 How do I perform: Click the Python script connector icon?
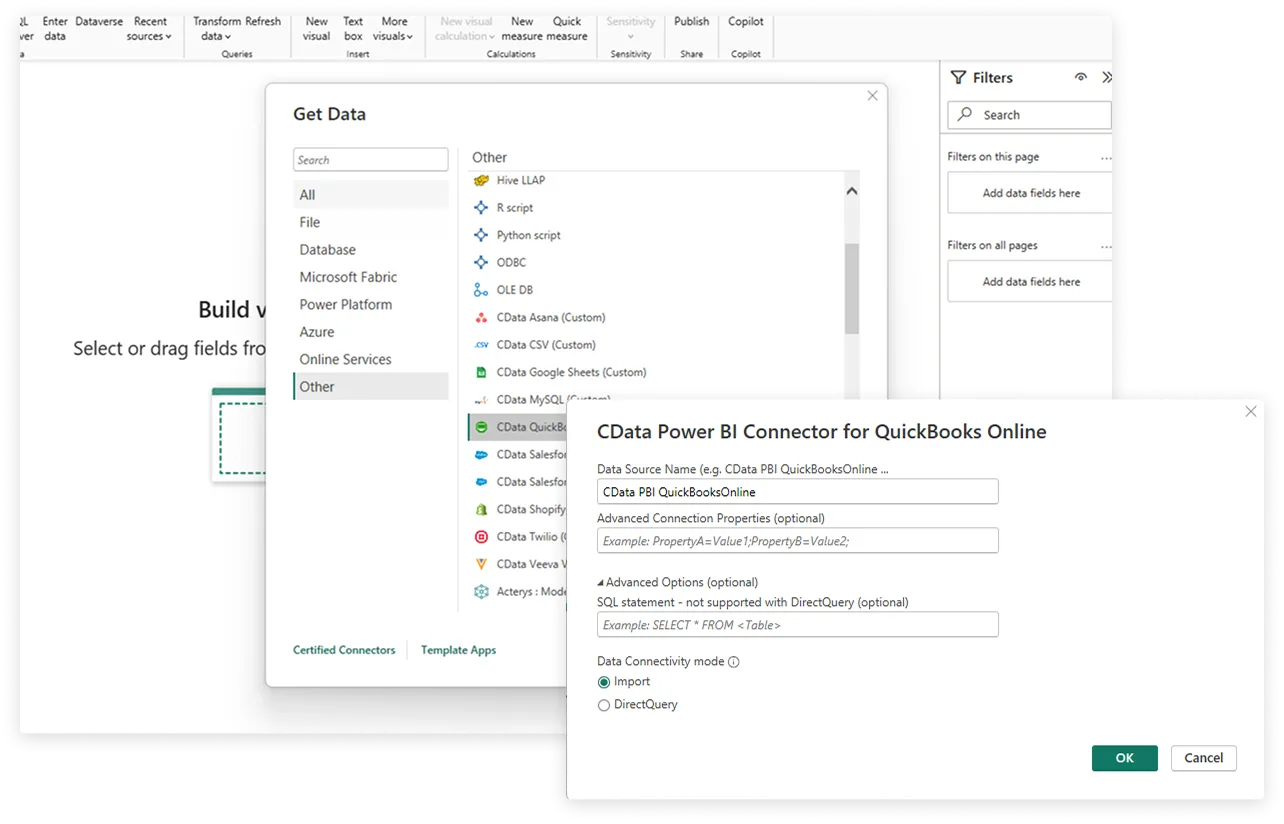pos(481,235)
